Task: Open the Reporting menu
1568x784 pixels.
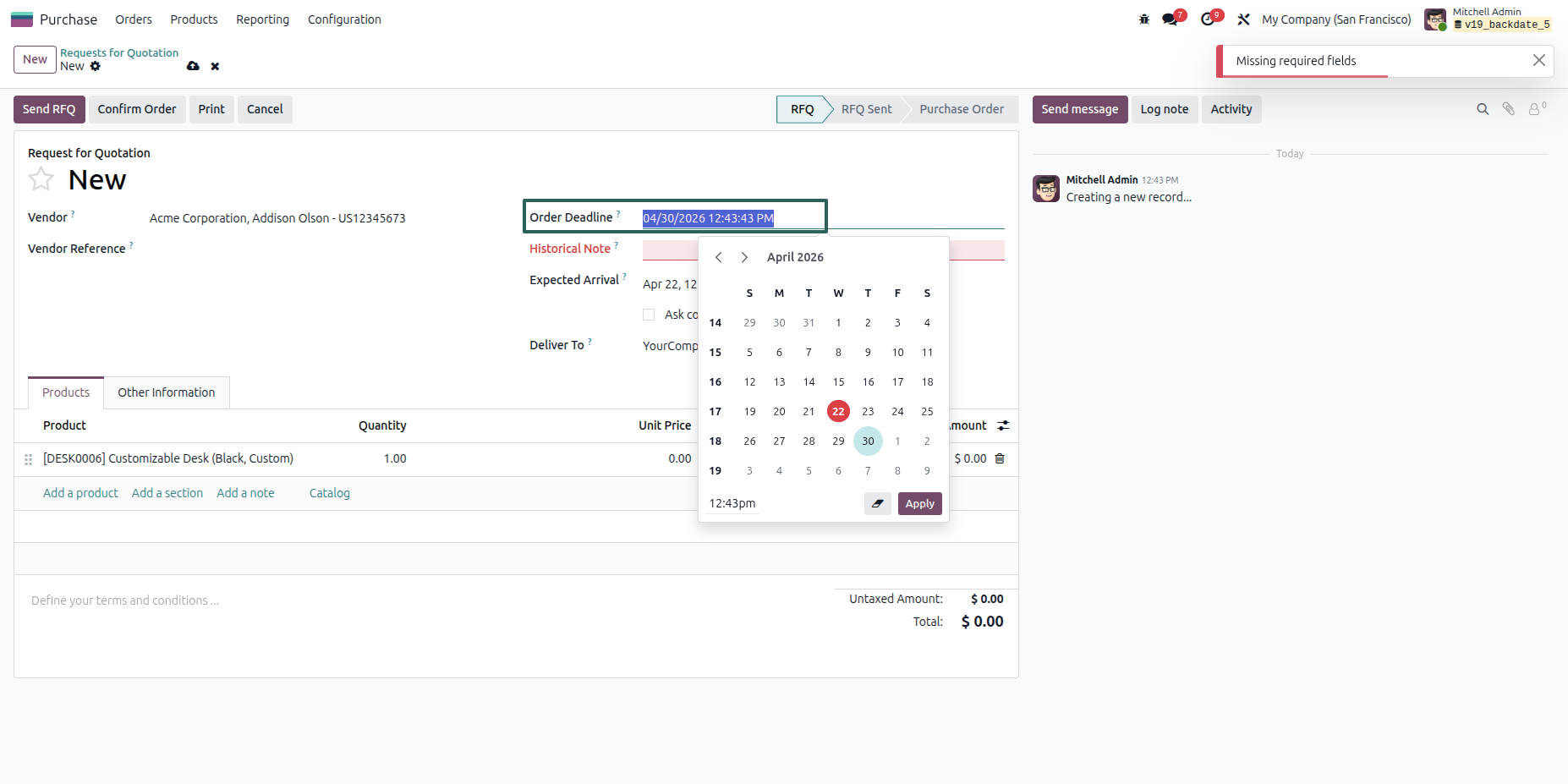Action: click(x=262, y=19)
